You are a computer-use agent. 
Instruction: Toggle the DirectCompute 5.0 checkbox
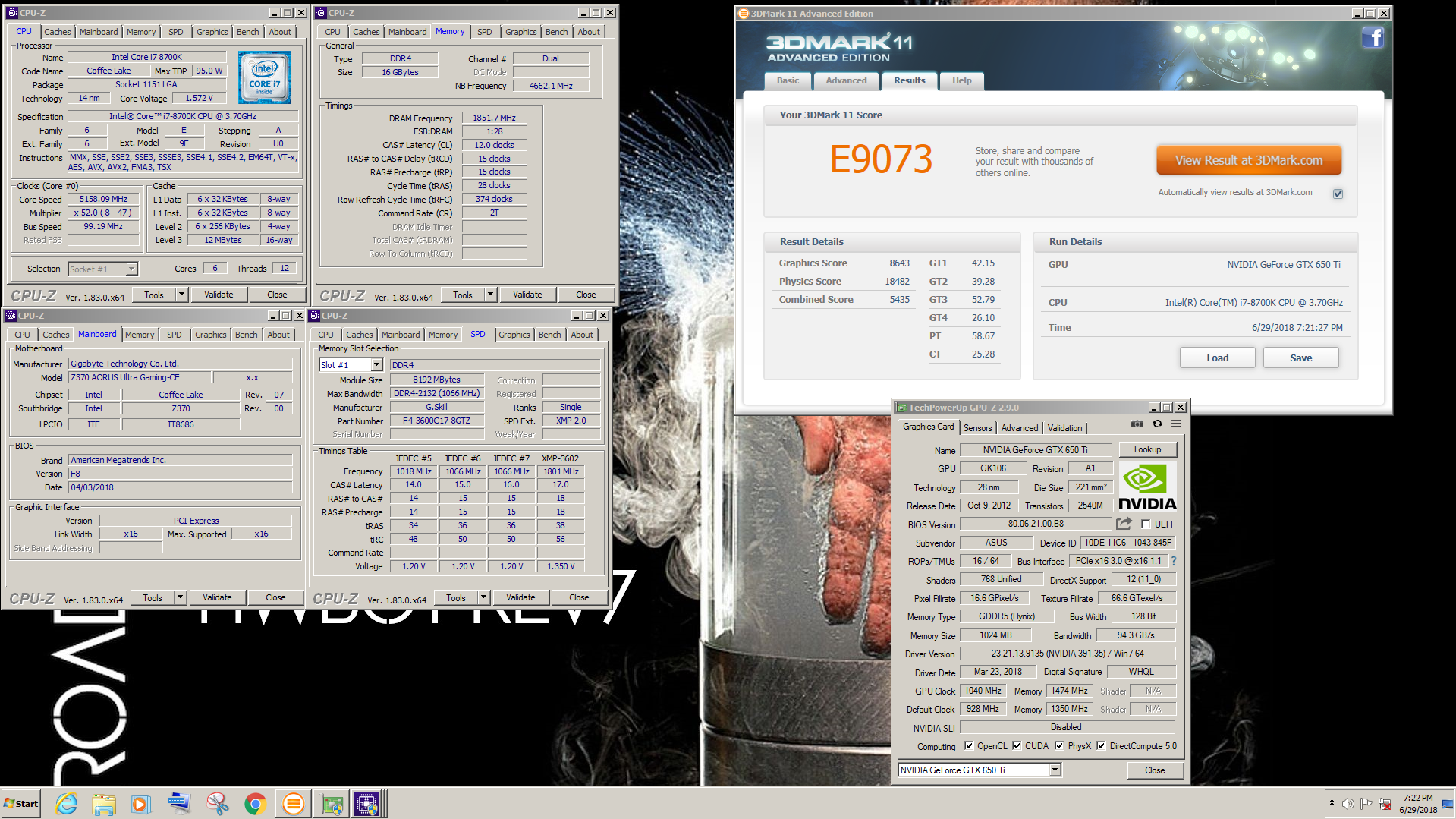click(x=1101, y=746)
